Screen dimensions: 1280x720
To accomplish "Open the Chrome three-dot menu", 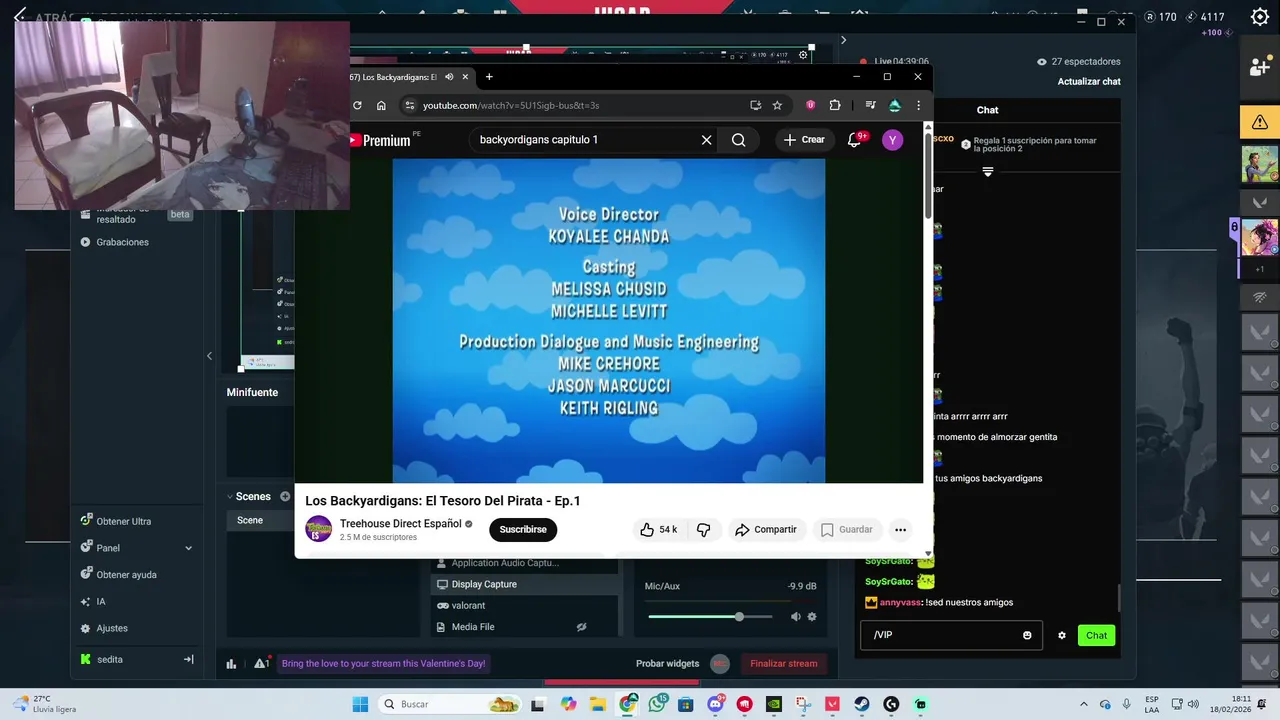I will [918, 105].
